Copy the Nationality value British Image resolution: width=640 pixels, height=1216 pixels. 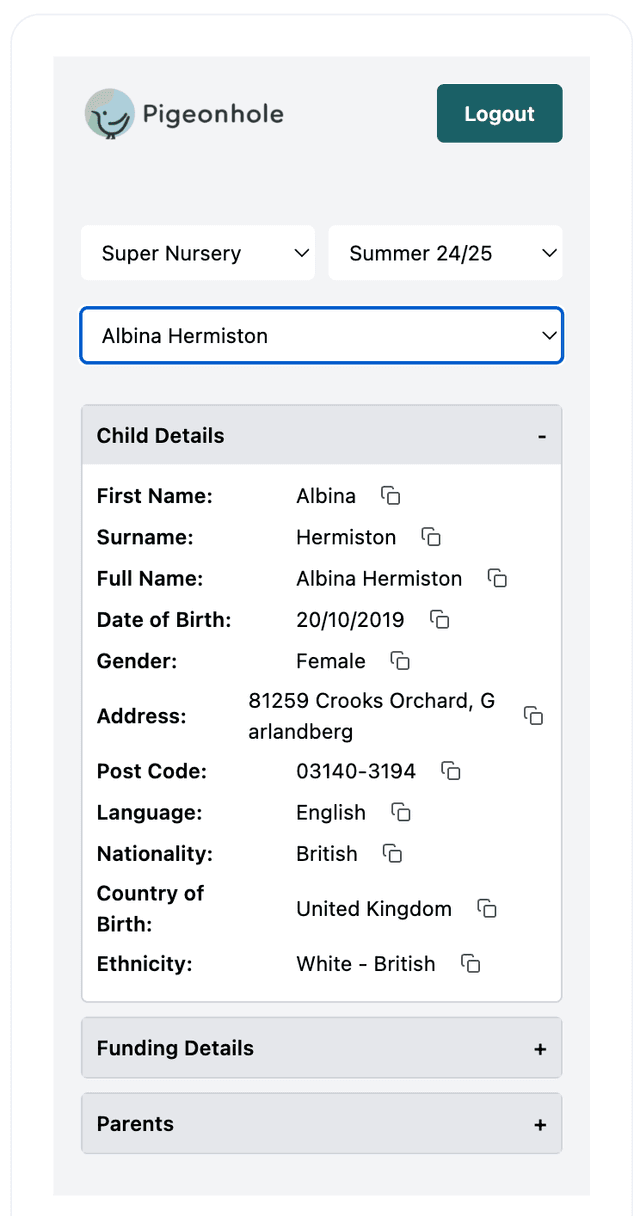(x=393, y=854)
